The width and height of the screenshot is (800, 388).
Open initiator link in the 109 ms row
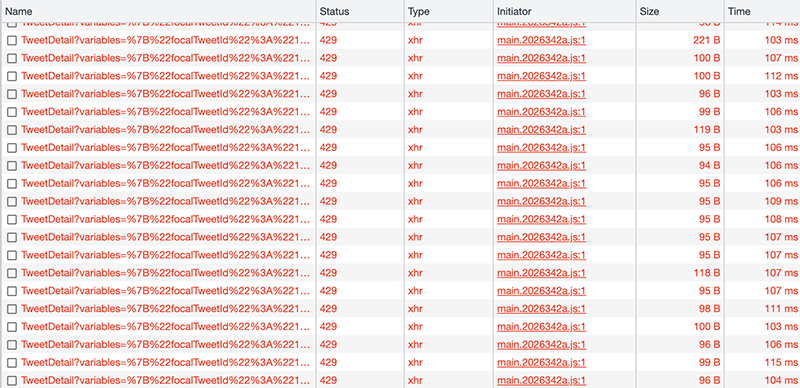541,201
